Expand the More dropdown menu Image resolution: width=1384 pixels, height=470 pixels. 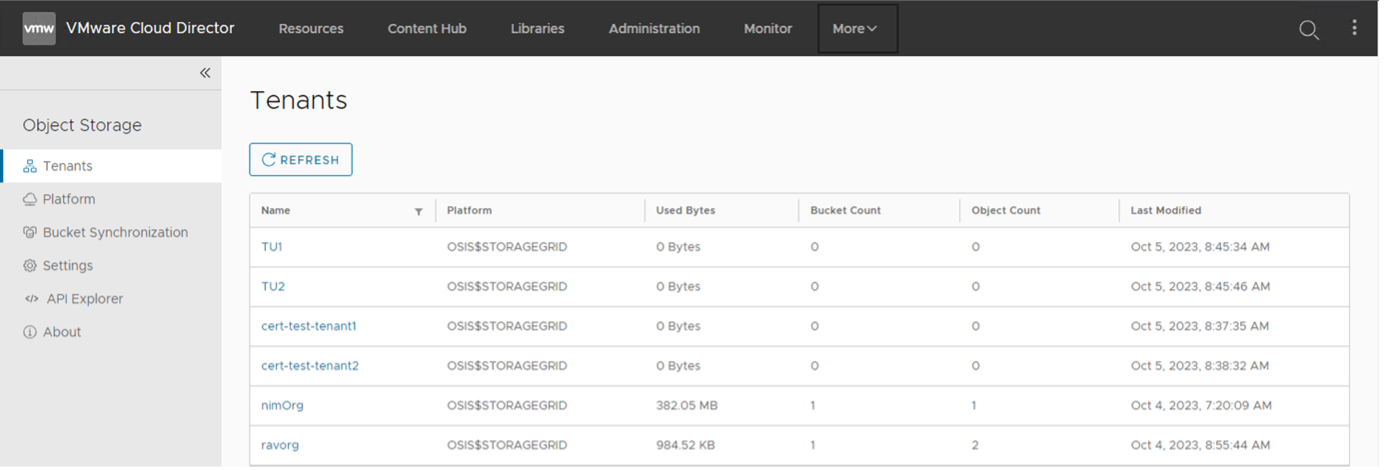[x=855, y=29]
